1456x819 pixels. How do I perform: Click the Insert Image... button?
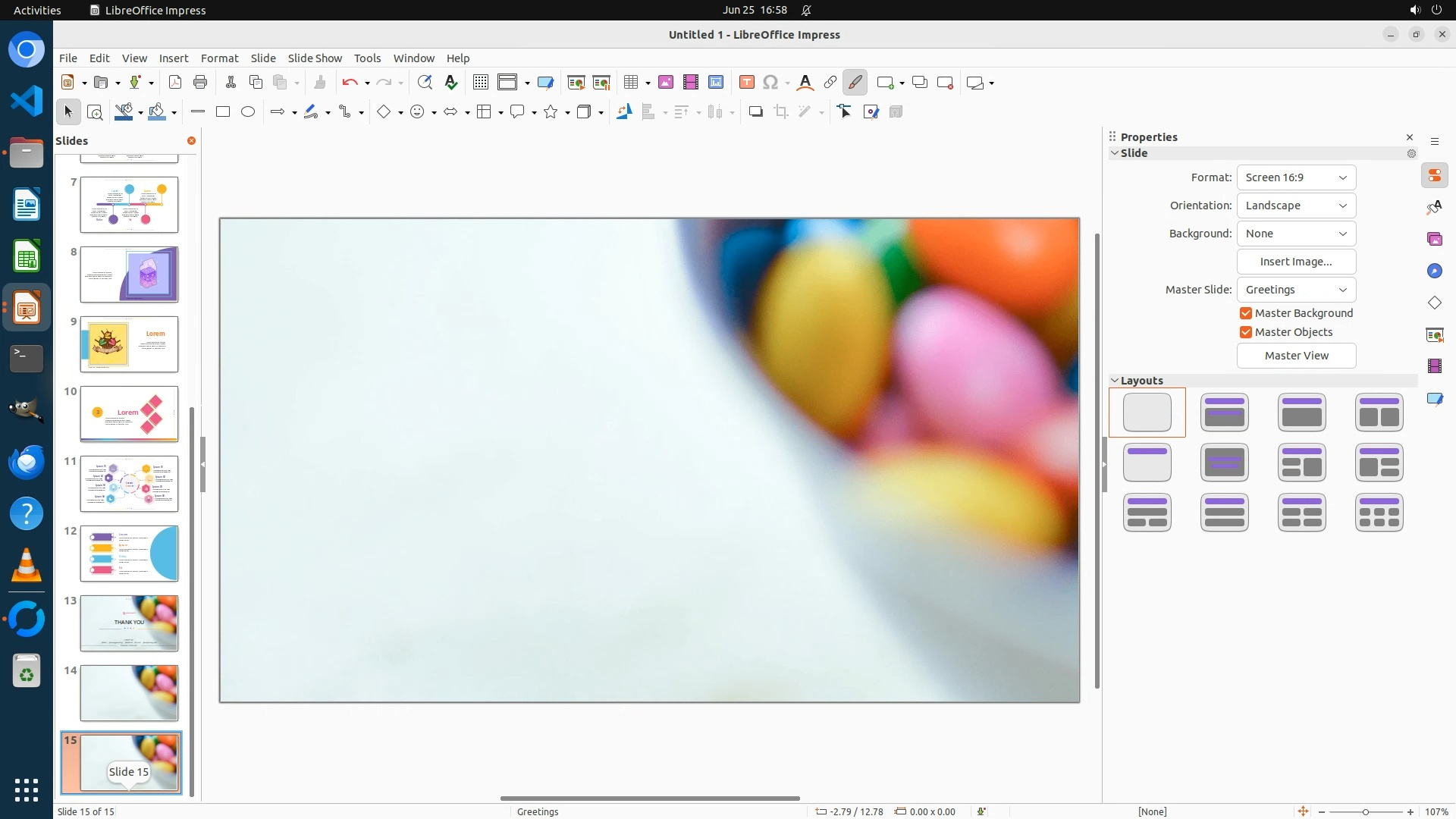1296,262
